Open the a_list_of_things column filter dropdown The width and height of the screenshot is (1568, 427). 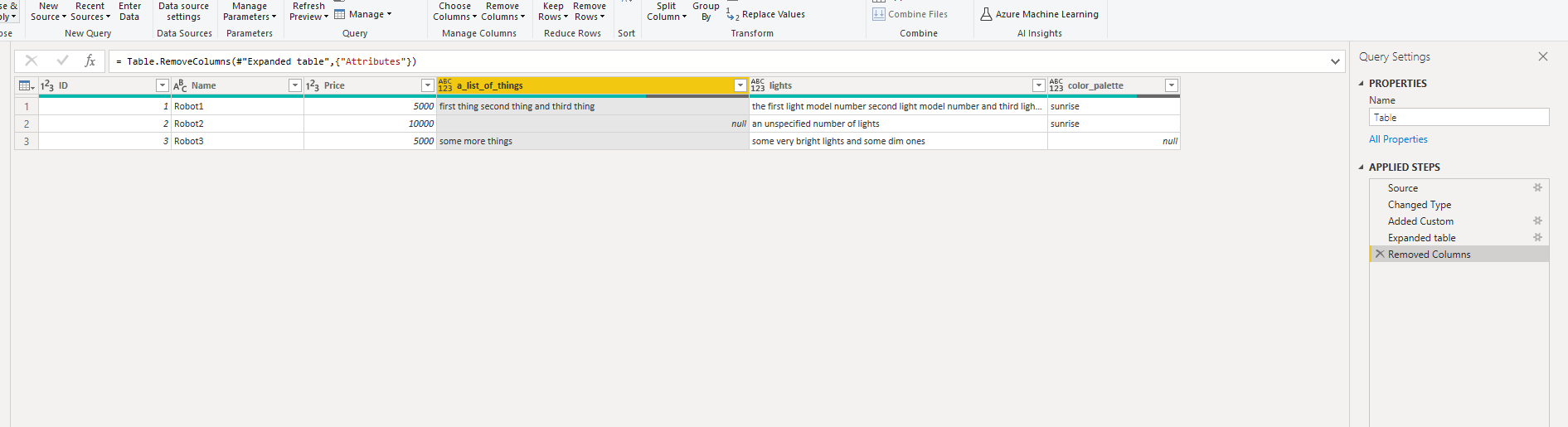pyautogui.click(x=740, y=85)
